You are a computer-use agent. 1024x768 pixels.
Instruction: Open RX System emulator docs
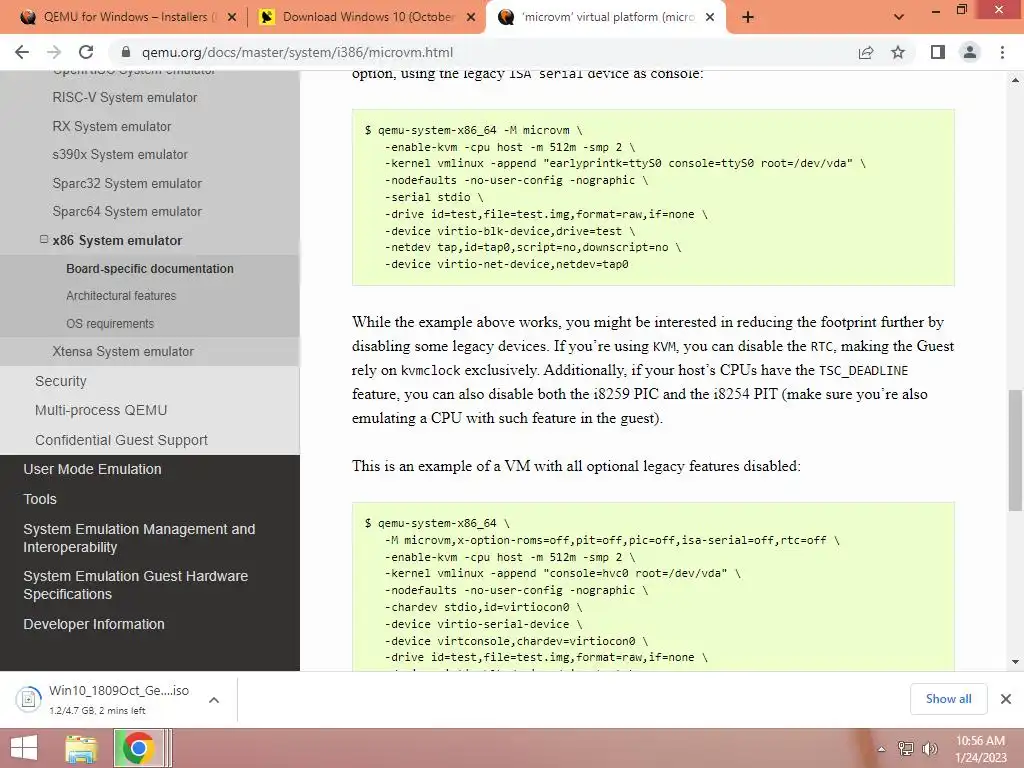(x=112, y=126)
